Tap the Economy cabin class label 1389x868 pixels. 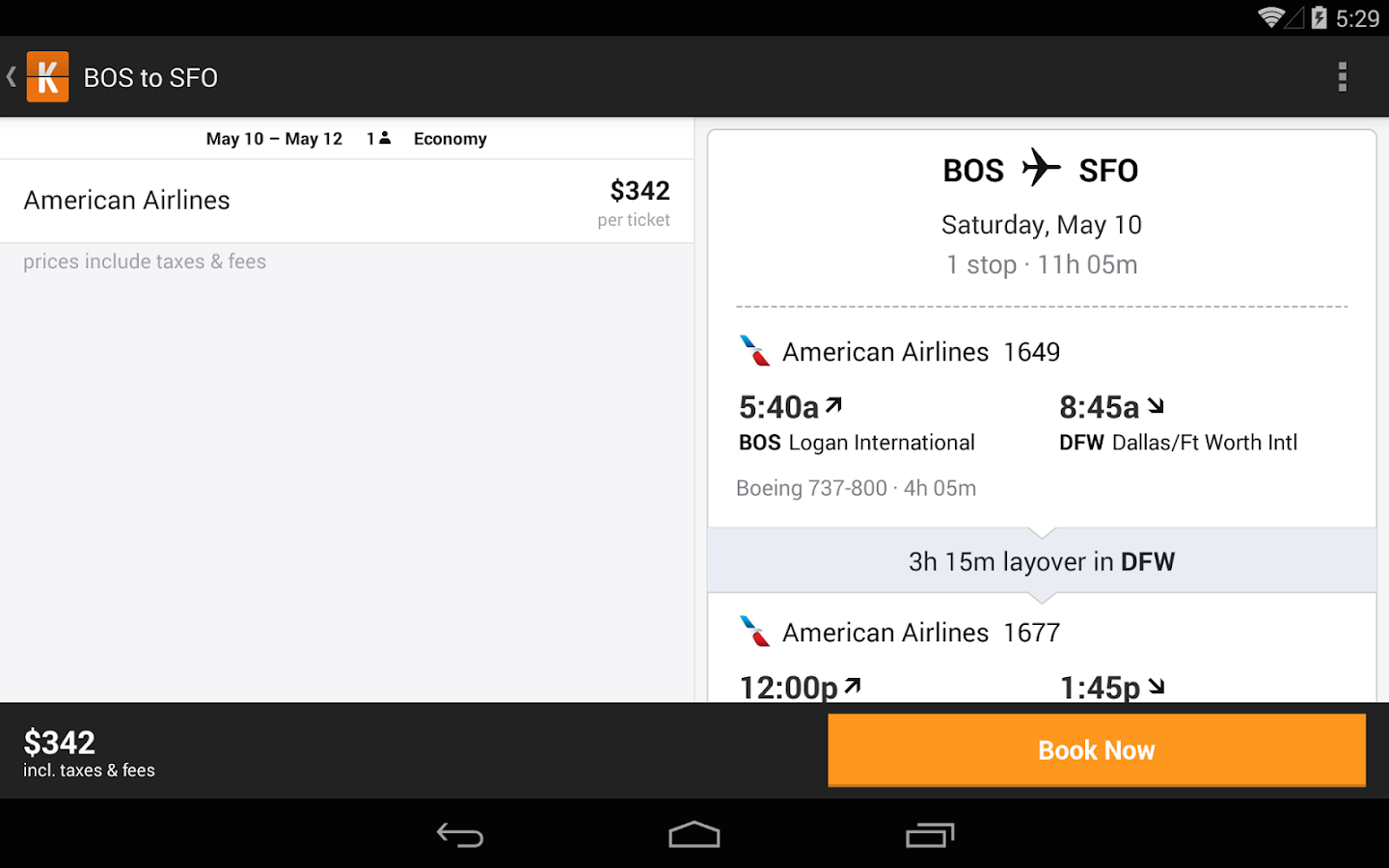point(449,139)
